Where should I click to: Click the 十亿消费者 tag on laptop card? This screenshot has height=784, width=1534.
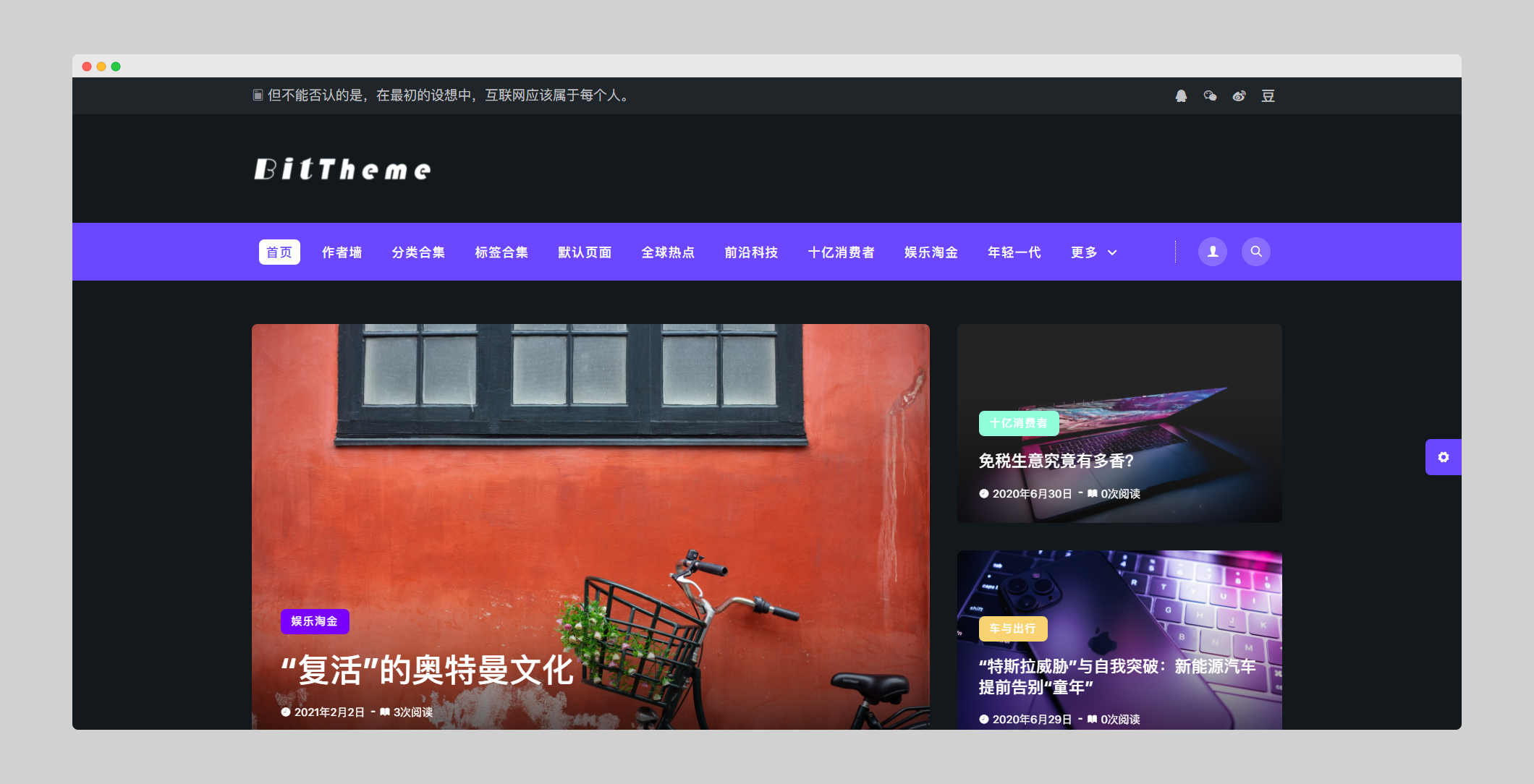1019,423
